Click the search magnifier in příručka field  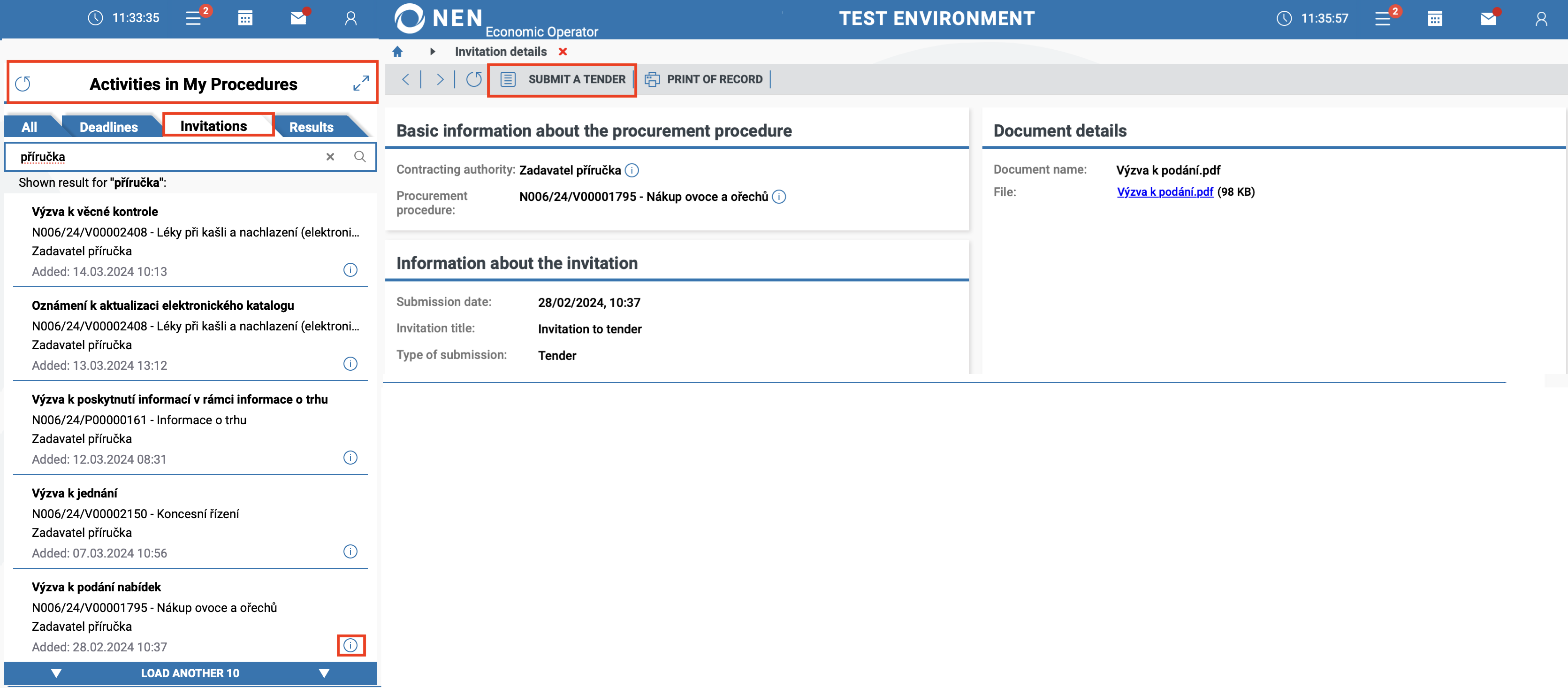360,156
